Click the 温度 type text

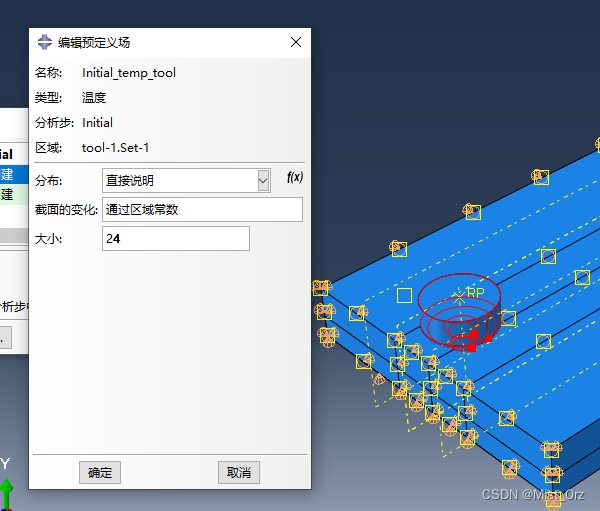(94, 98)
